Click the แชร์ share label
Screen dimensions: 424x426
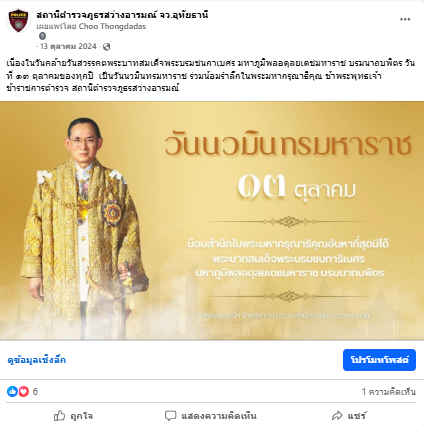pyautogui.click(x=357, y=416)
